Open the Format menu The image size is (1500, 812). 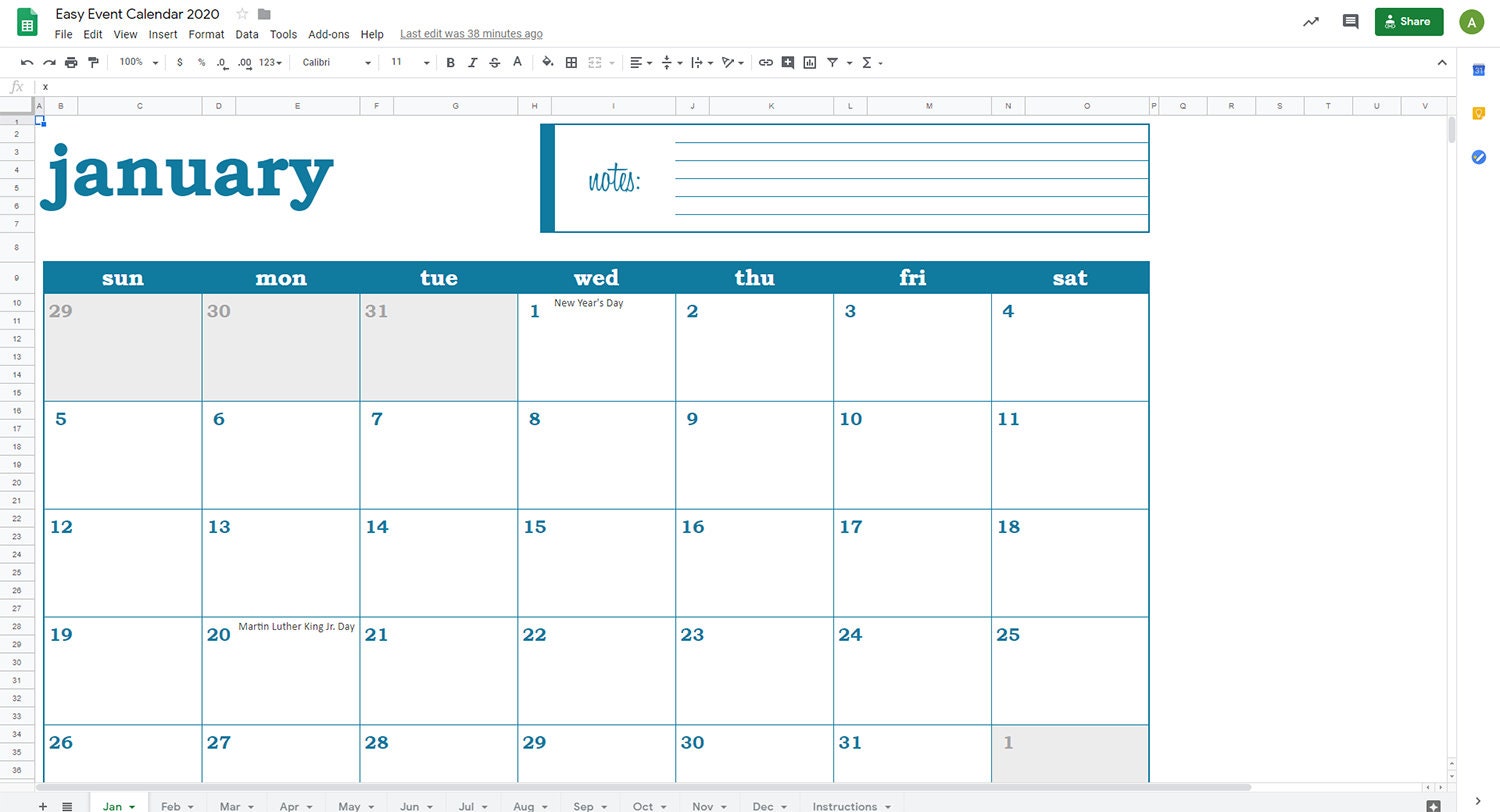[x=207, y=34]
